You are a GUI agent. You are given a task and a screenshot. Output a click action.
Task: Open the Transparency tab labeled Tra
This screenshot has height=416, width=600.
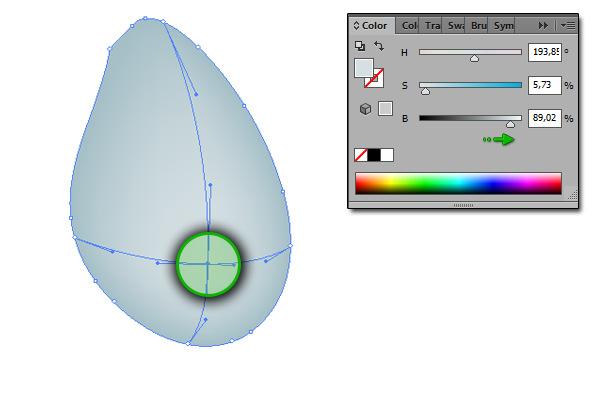(x=431, y=26)
